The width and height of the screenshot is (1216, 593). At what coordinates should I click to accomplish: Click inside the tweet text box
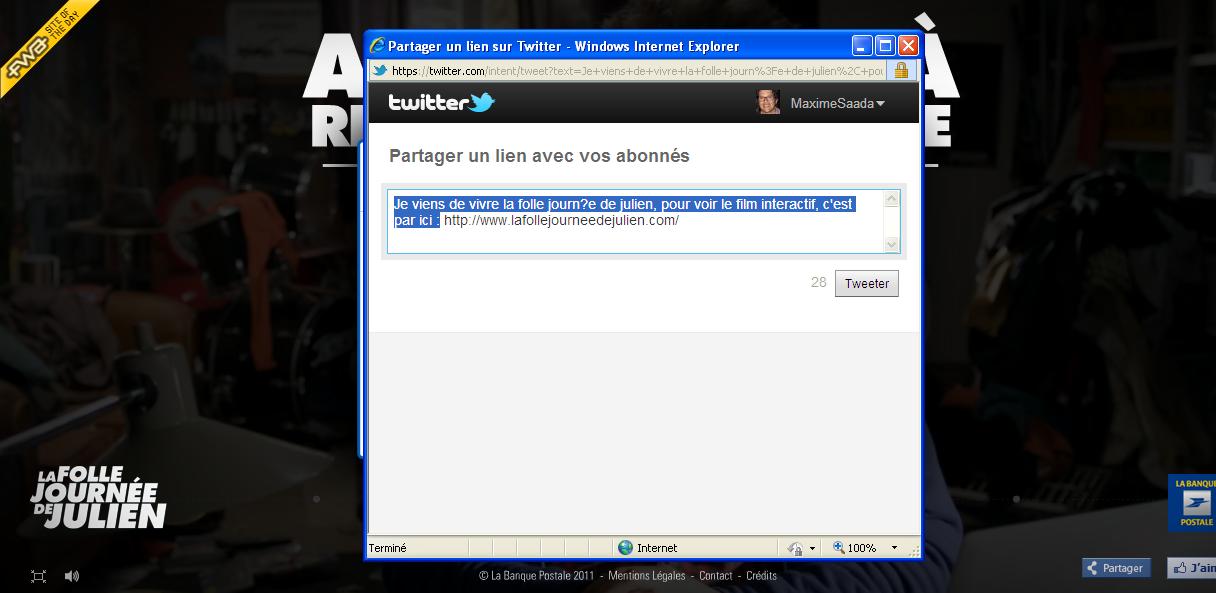click(x=635, y=221)
